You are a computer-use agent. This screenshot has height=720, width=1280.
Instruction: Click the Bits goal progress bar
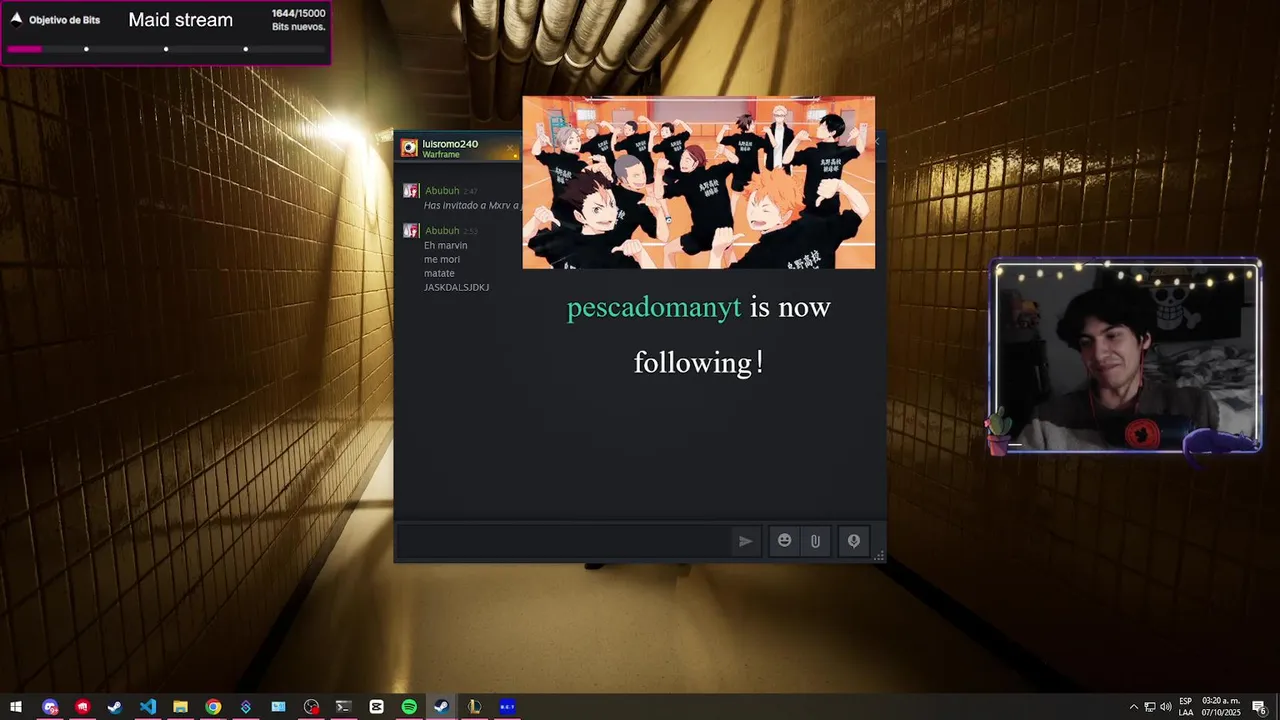(x=166, y=49)
